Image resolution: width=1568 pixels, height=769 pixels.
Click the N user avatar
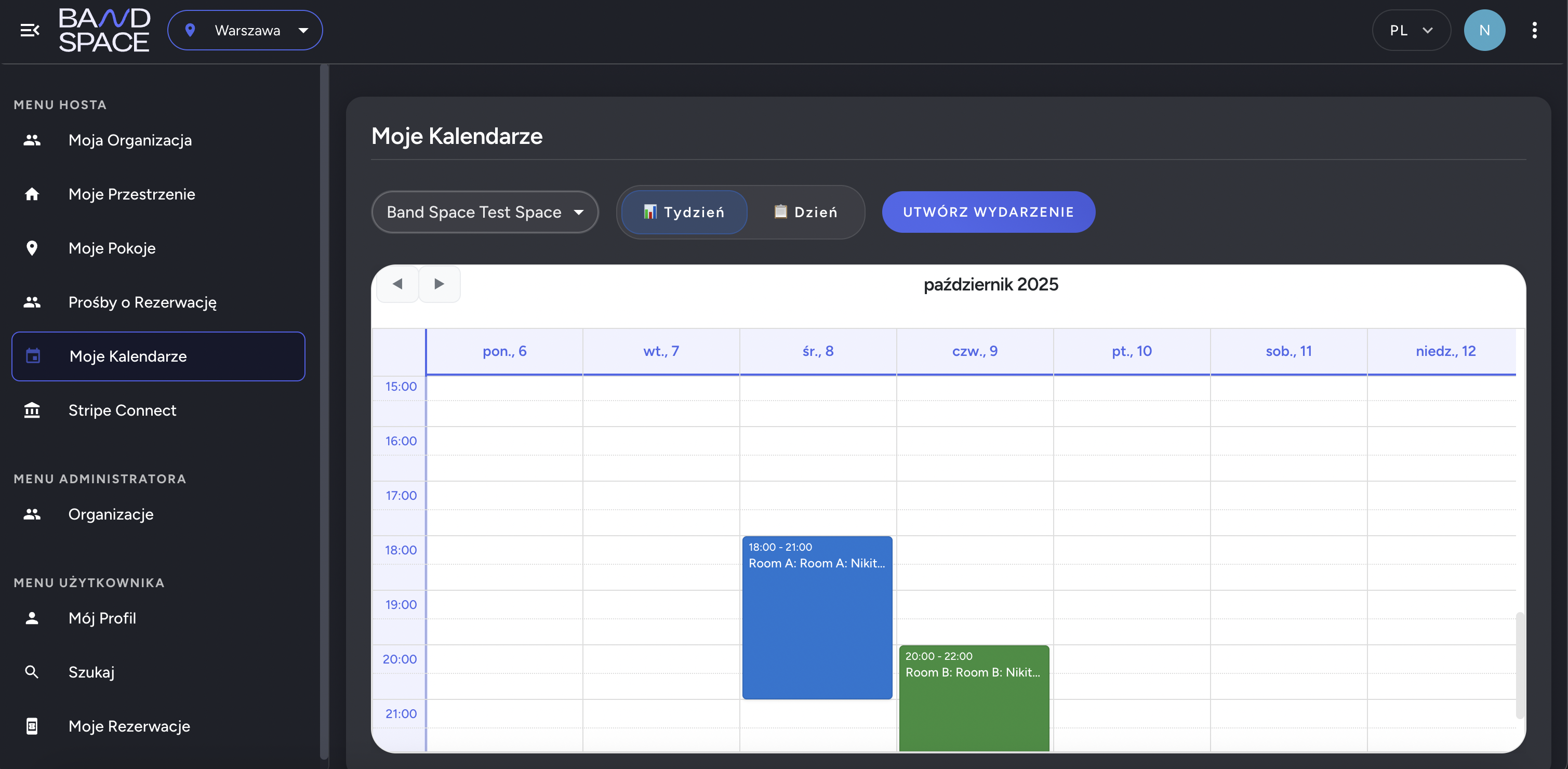[1484, 30]
